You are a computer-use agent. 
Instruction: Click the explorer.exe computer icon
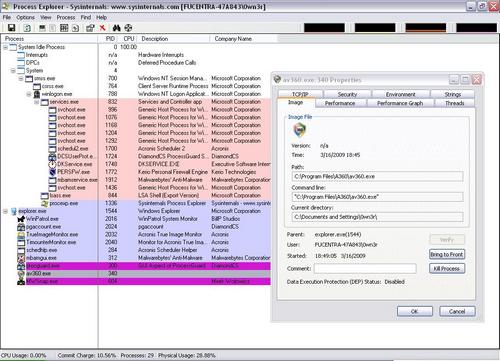pos(14,211)
